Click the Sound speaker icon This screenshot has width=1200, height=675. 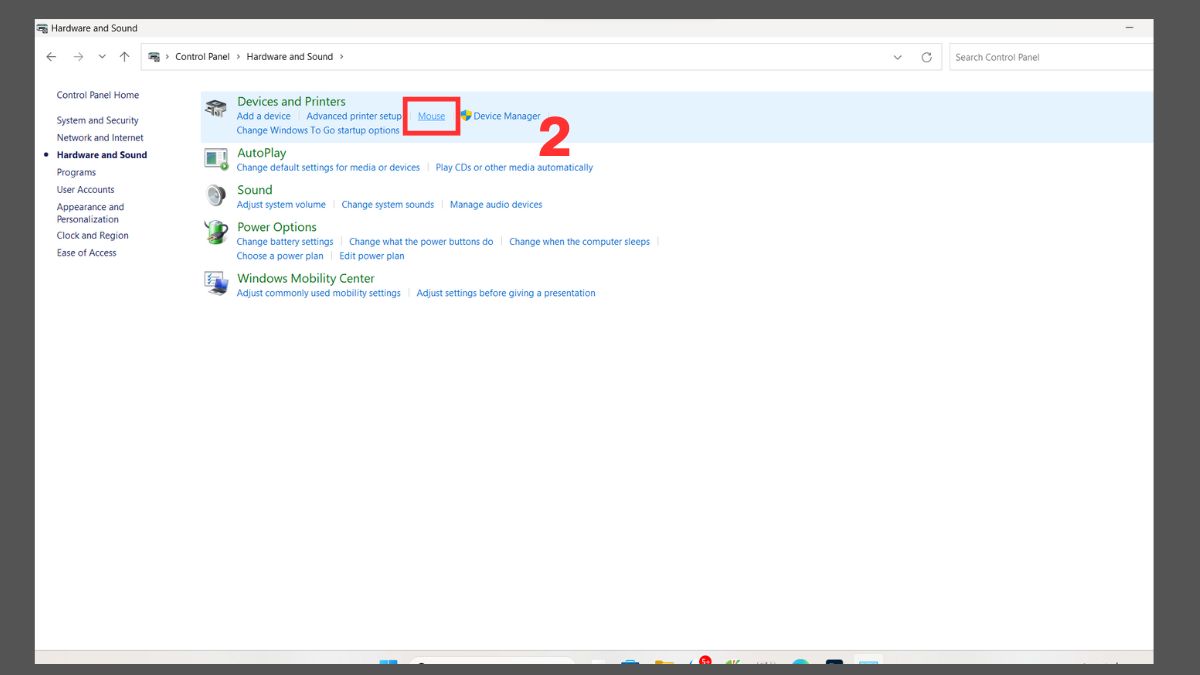pos(216,195)
